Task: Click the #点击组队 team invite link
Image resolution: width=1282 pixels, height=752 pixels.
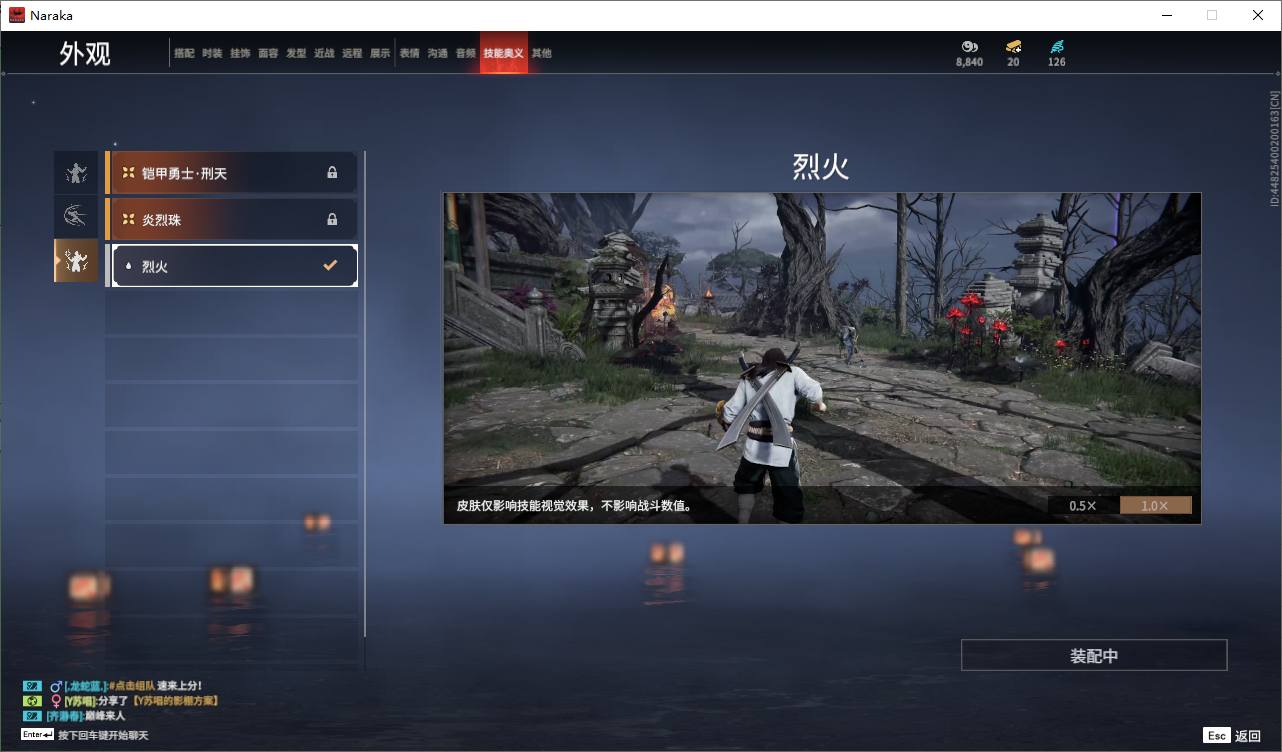Action: tap(131, 686)
